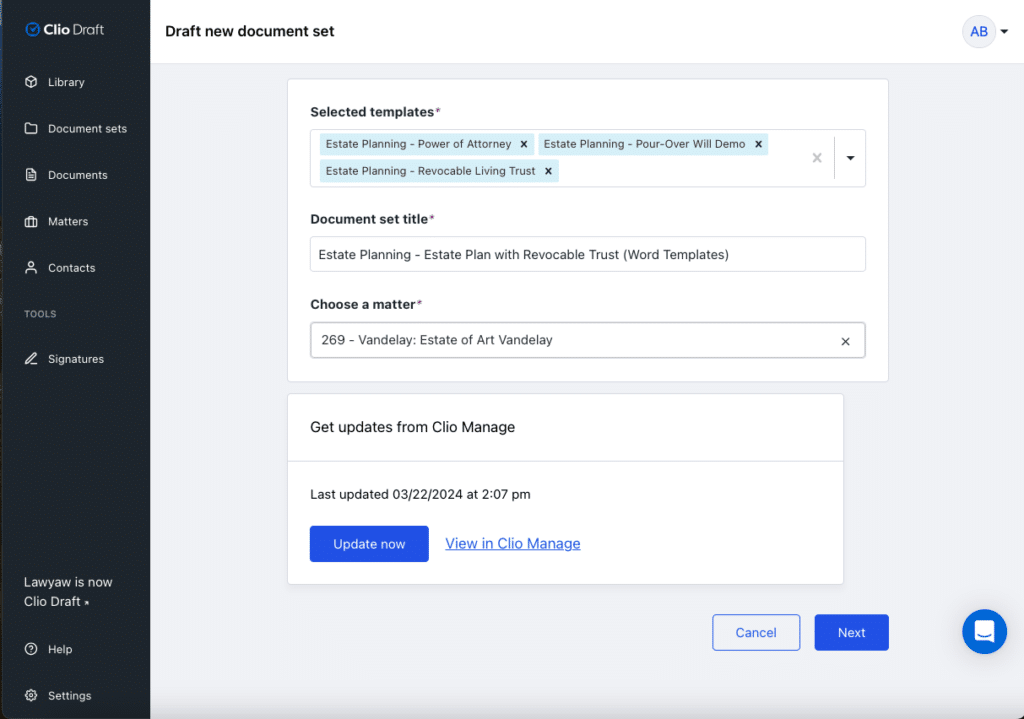Image resolution: width=1024 pixels, height=719 pixels.
Task: Cancel the new document set
Action: [756, 632]
